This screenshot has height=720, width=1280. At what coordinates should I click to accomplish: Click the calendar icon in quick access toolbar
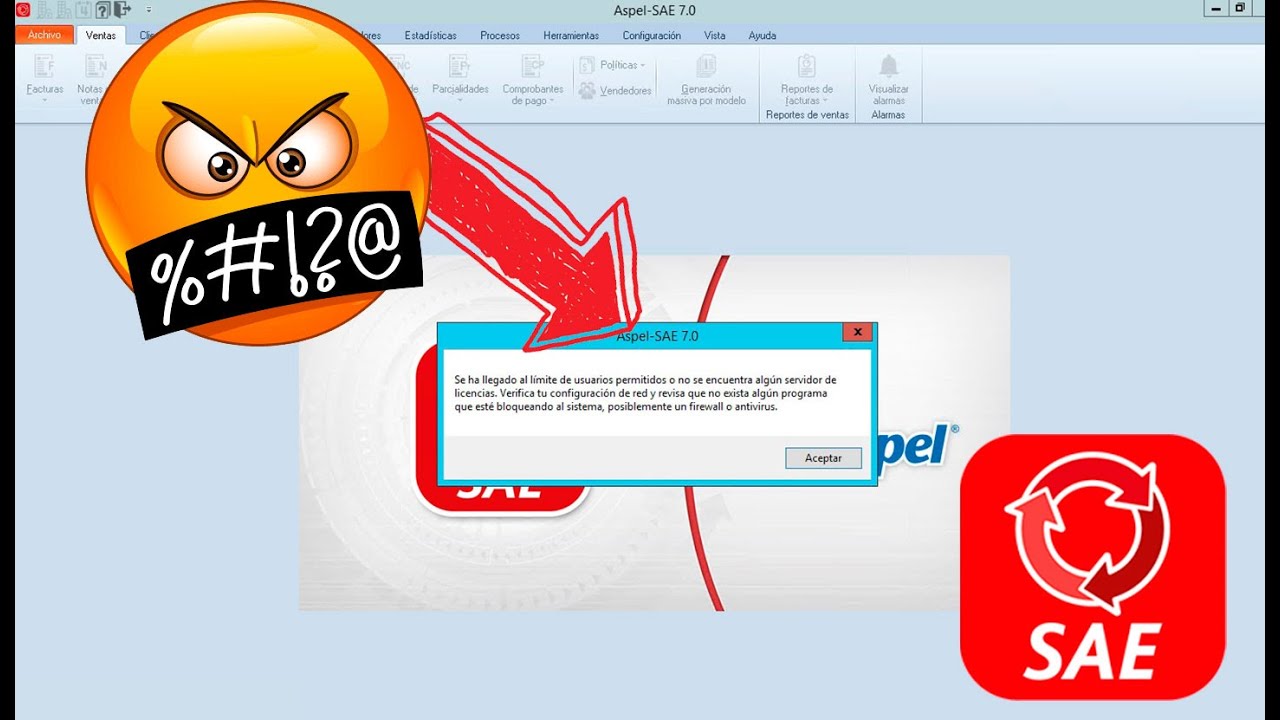click(x=83, y=10)
